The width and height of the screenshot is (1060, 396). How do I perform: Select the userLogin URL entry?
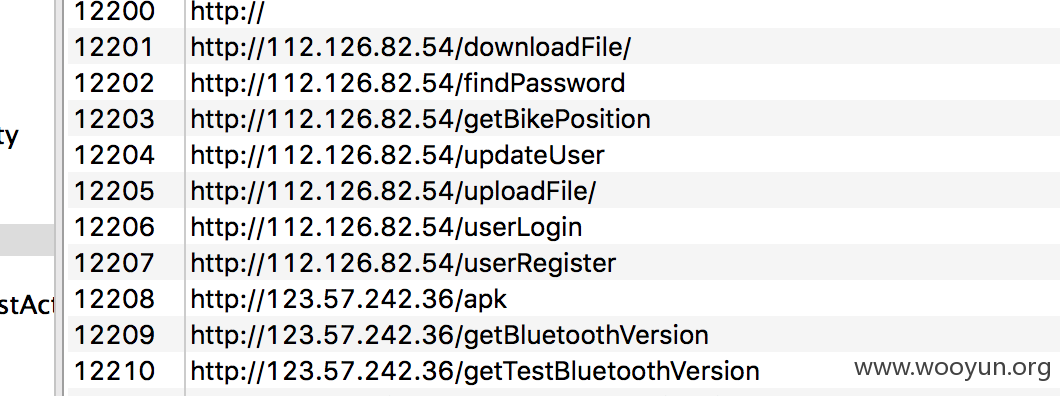pos(564,226)
